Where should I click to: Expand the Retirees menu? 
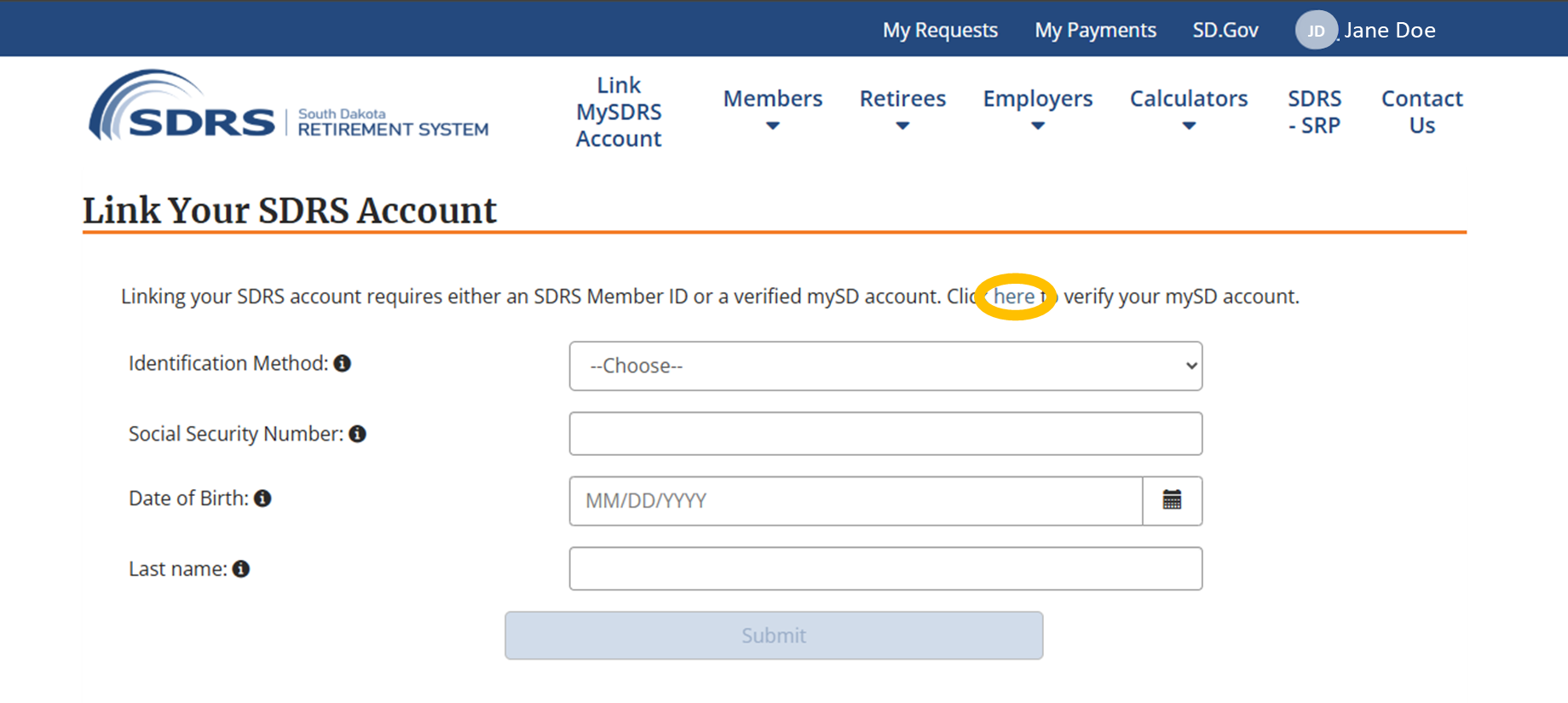click(902, 110)
